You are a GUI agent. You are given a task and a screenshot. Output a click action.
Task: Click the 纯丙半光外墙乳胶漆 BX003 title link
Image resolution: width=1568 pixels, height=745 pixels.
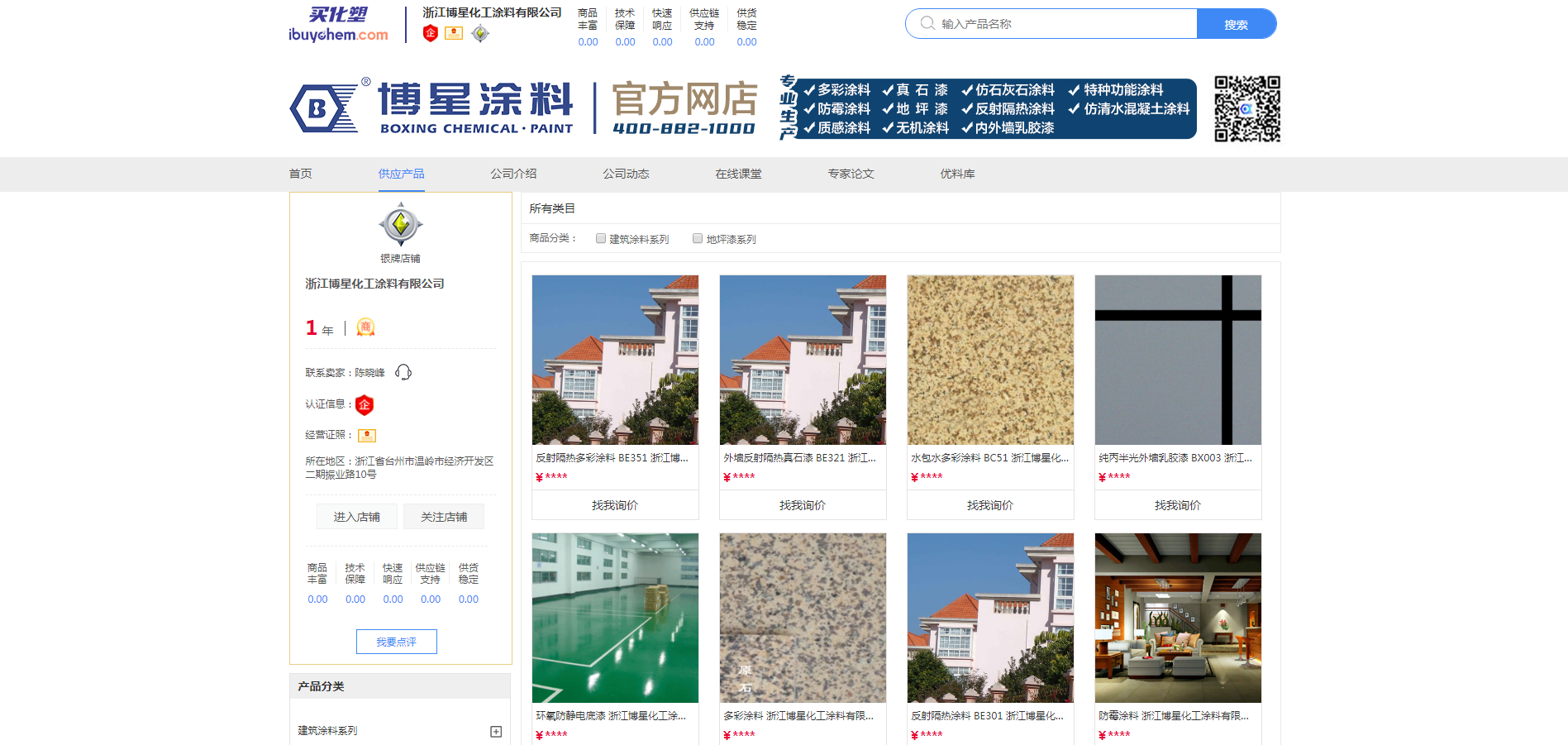[x=1175, y=457]
